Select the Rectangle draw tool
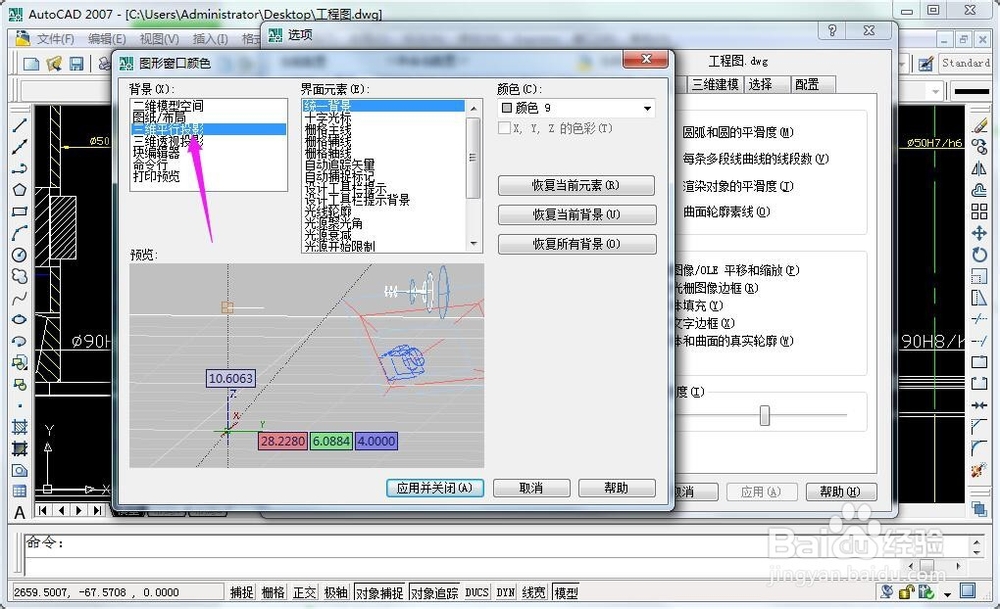This screenshot has height=609, width=1000. pos(19,212)
